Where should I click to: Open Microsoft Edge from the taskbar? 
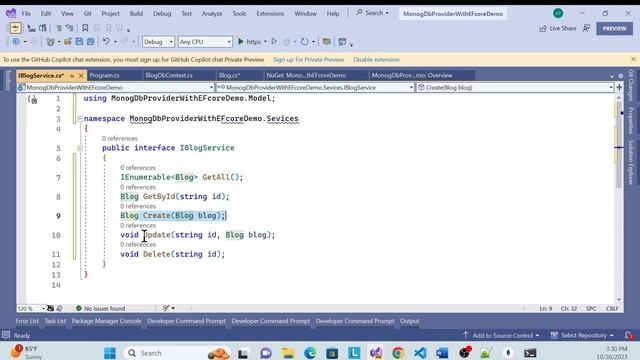(310, 353)
